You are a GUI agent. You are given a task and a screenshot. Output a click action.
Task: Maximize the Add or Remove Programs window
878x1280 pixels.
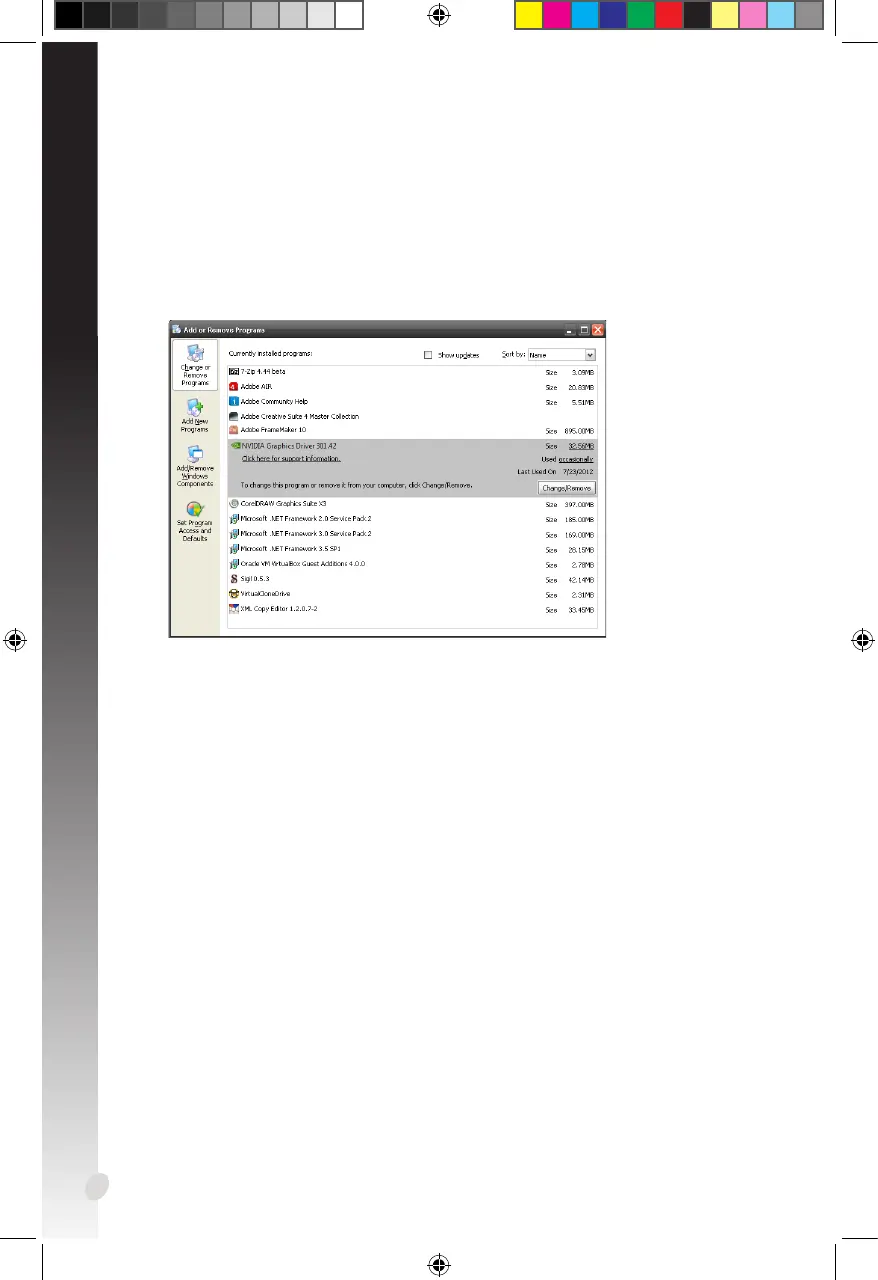584,329
